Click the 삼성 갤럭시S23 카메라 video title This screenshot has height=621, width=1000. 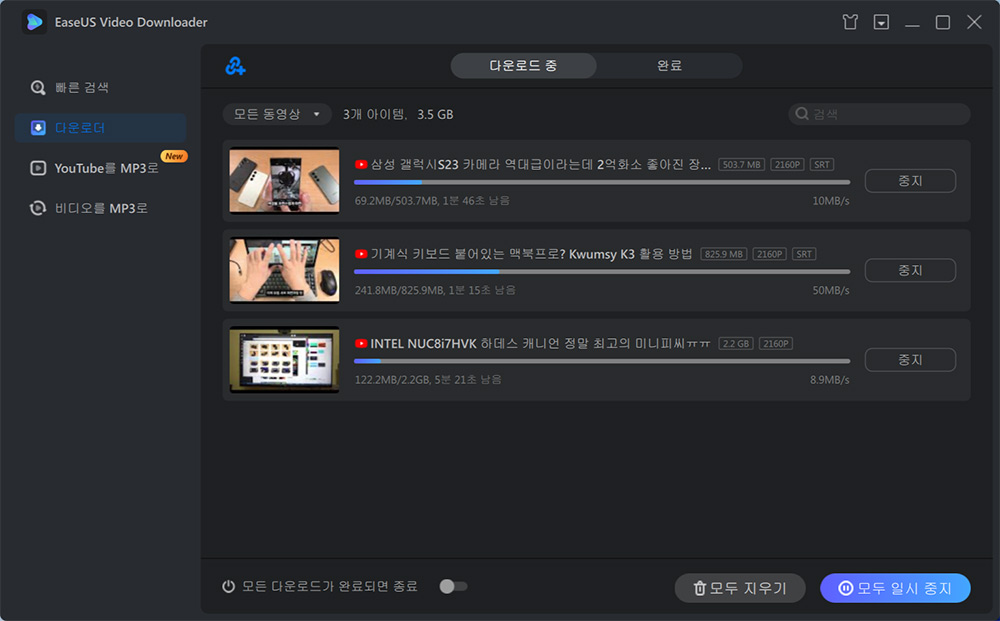(x=540, y=164)
